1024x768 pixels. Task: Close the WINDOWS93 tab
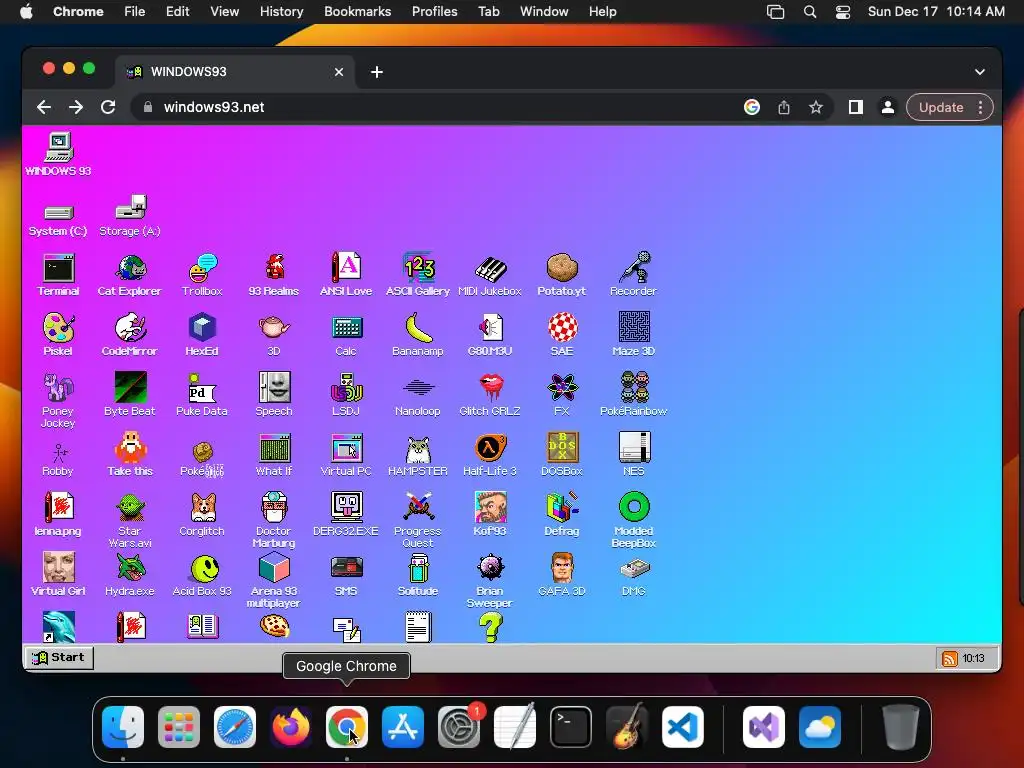tap(339, 72)
